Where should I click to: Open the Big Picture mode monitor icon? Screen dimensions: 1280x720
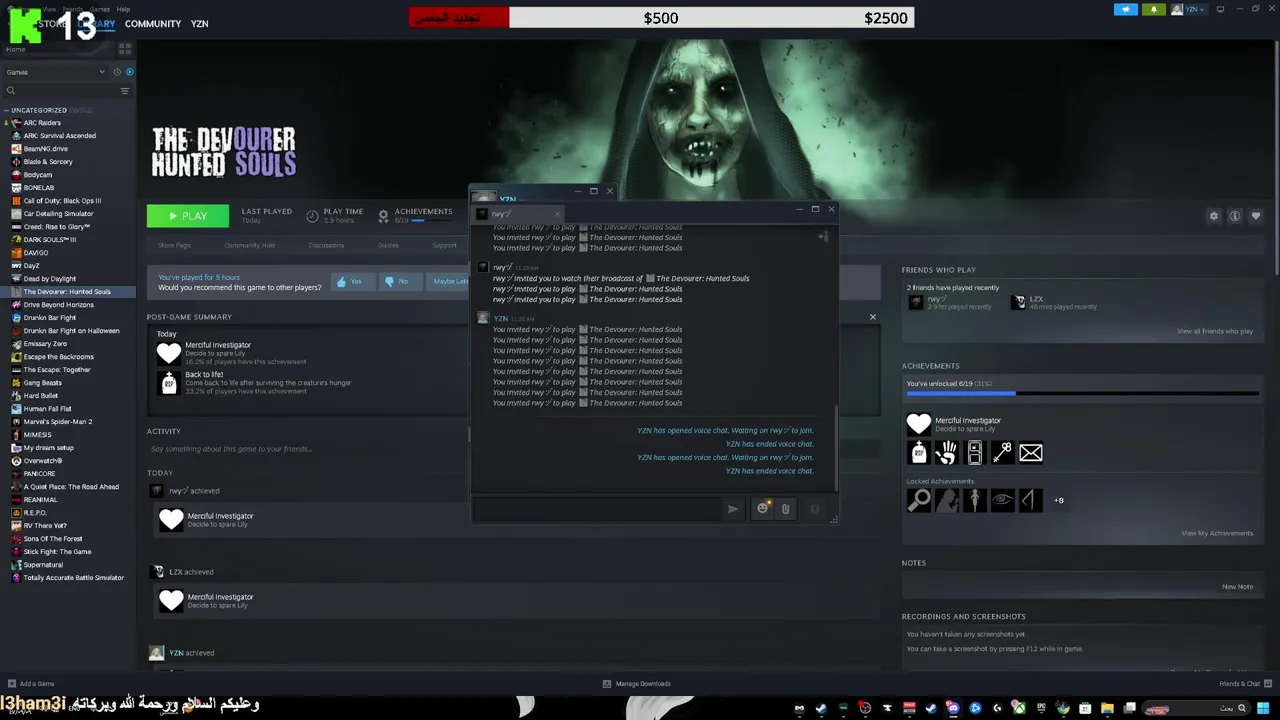point(1220,10)
